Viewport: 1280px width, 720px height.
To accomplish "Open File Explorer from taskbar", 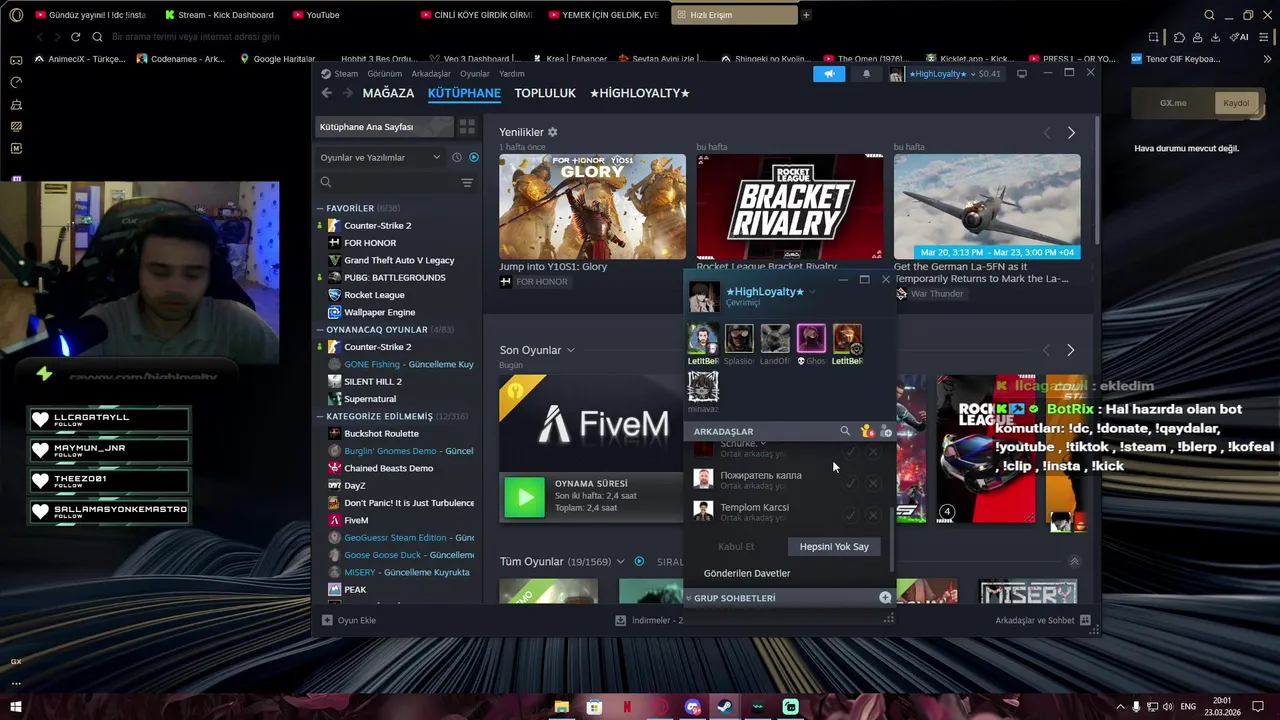I will point(562,707).
